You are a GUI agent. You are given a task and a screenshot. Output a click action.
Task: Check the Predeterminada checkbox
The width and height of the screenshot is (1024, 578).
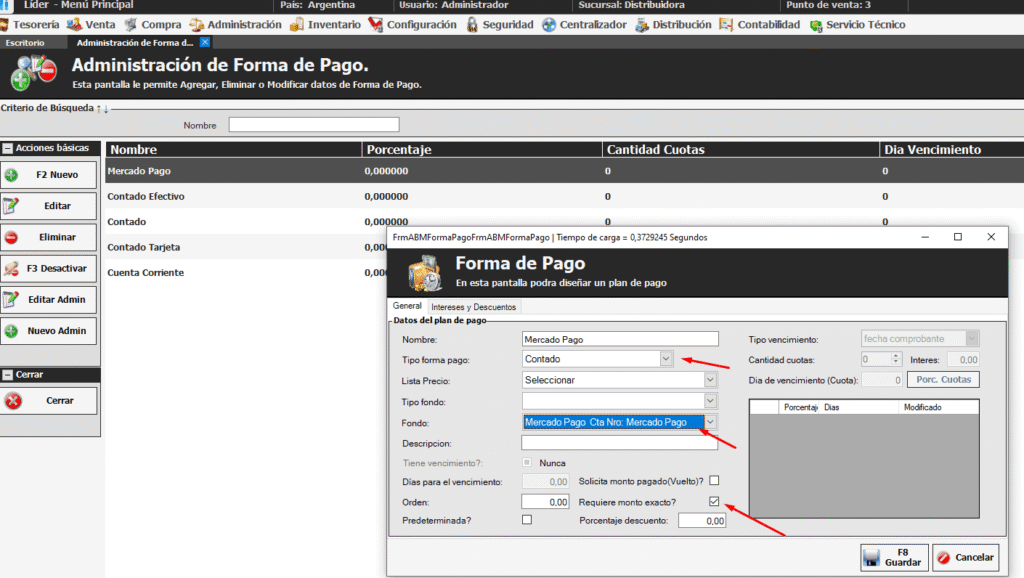point(527,520)
